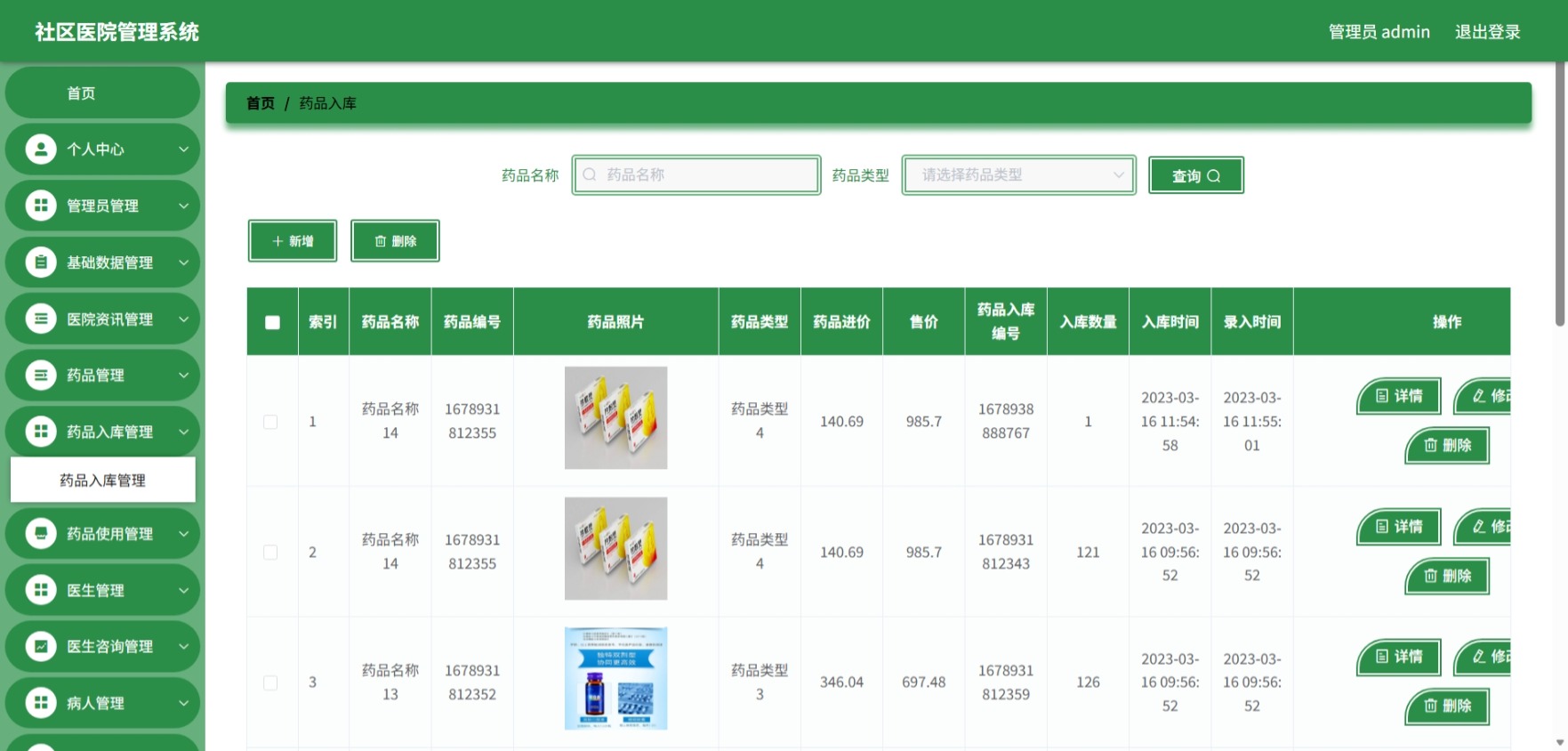1568x751 pixels.
Task: Click the page vertical scrollbar thumb
Action: (1559, 193)
